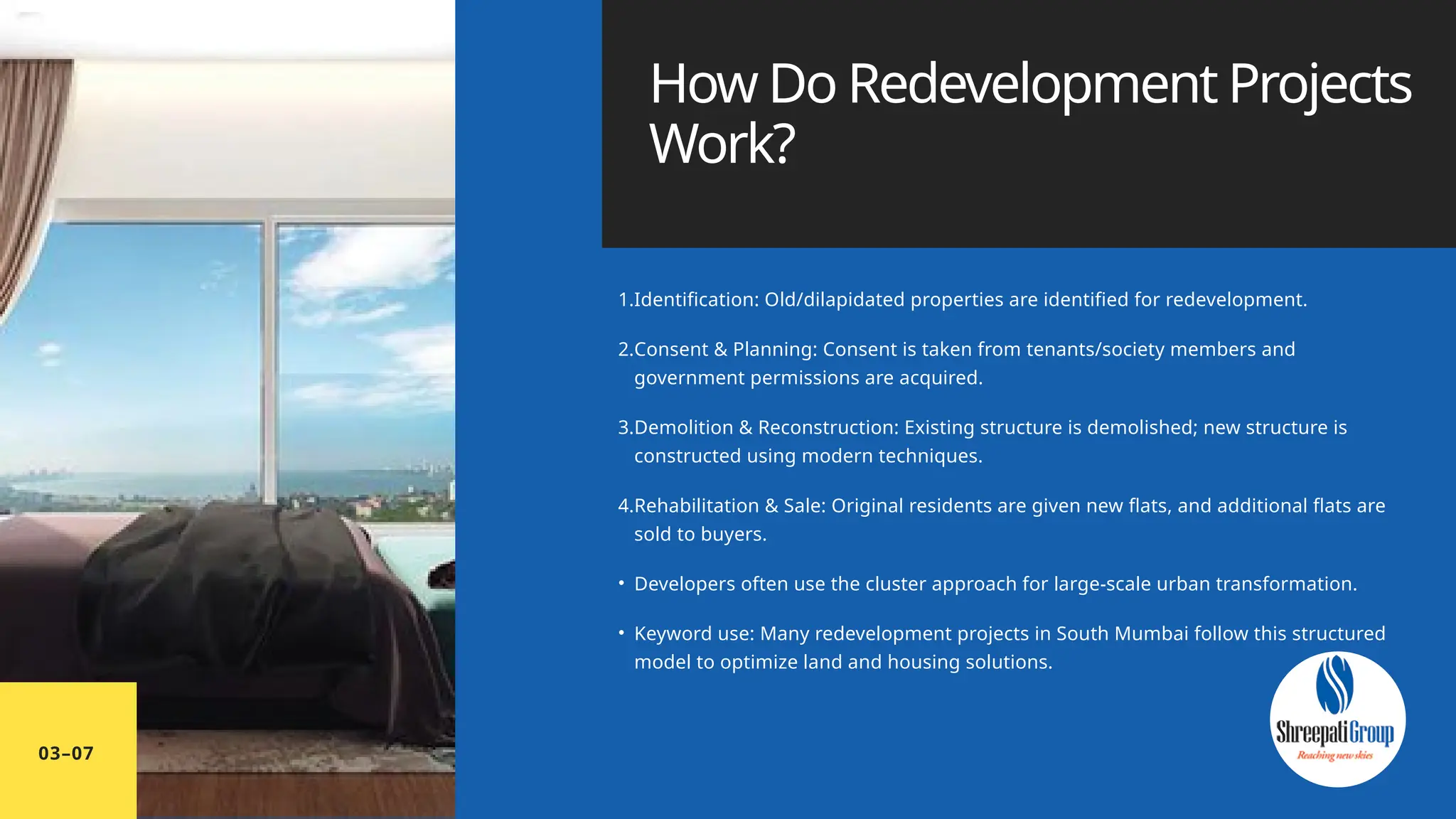Click the text 'government permissions are acquired.'
The image size is (1456, 819).
(x=808, y=378)
